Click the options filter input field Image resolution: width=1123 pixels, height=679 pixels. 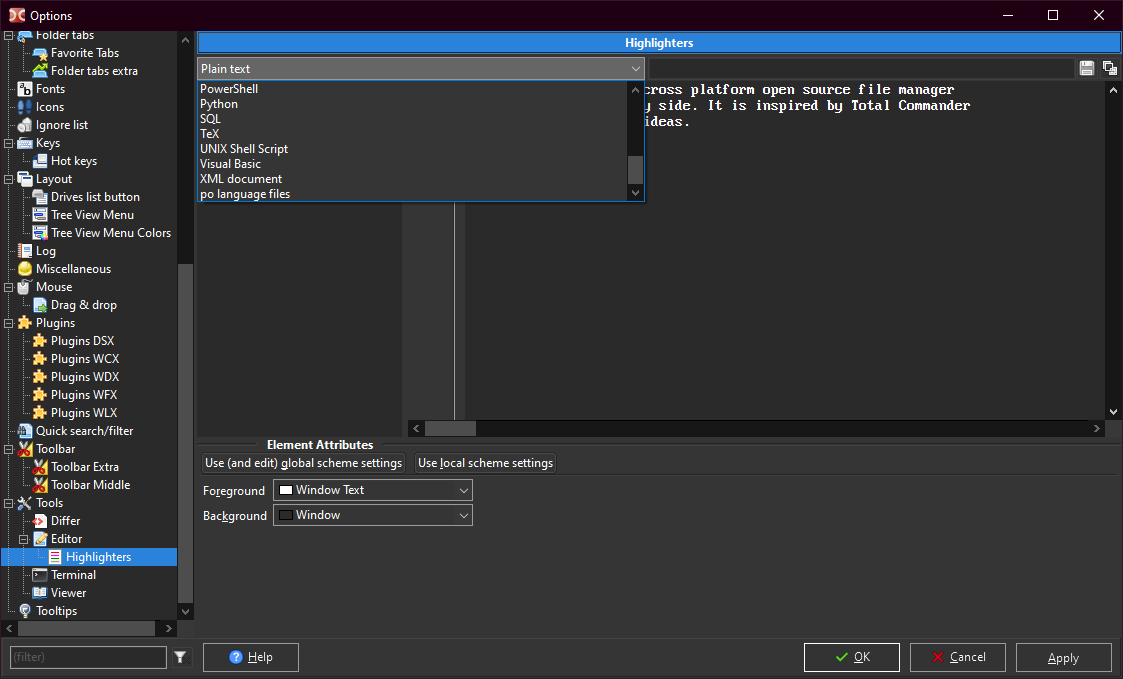coord(88,657)
